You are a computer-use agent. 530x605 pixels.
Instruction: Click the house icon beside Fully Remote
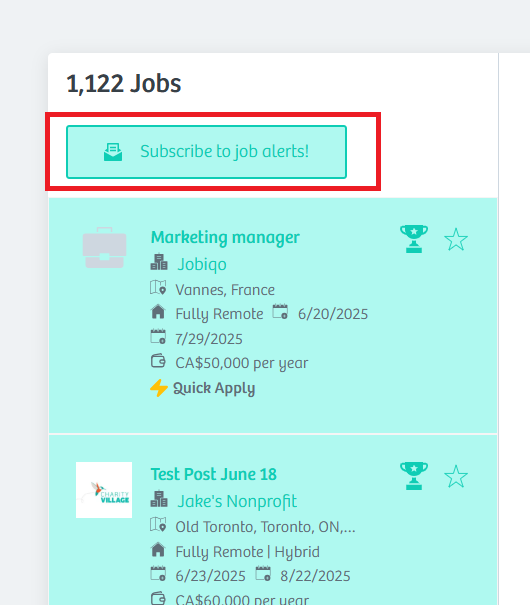[x=158, y=312]
